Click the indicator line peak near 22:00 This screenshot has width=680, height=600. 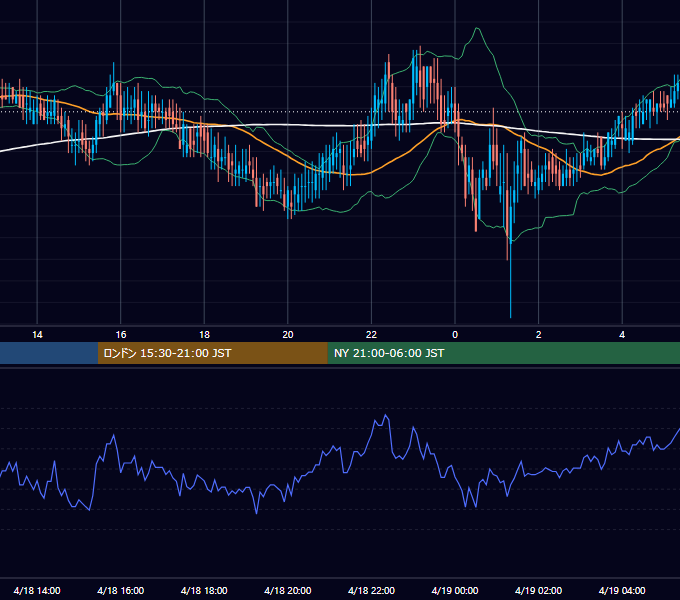(386, 416)
